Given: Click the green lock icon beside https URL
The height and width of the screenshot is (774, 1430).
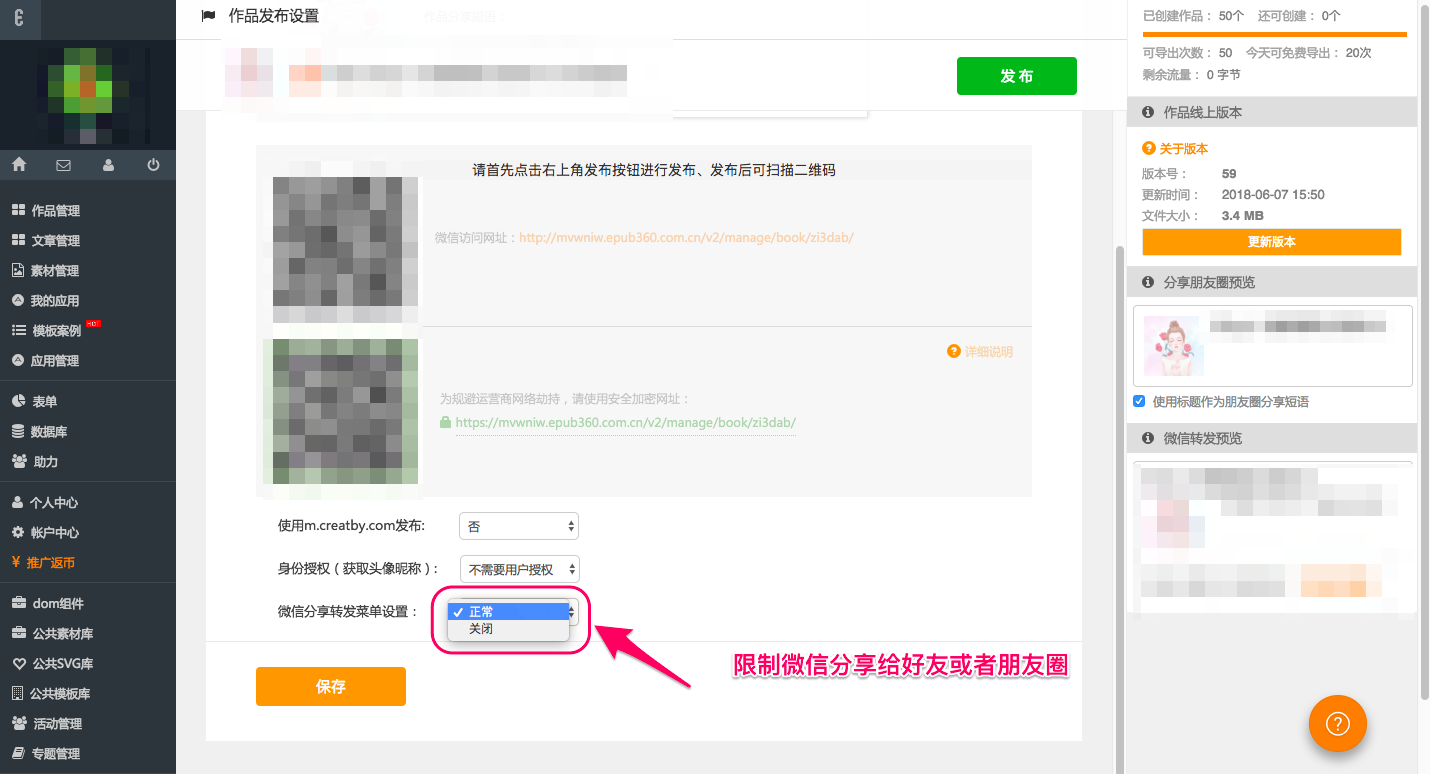Looking at the screenshot, I should pos(446,423).
